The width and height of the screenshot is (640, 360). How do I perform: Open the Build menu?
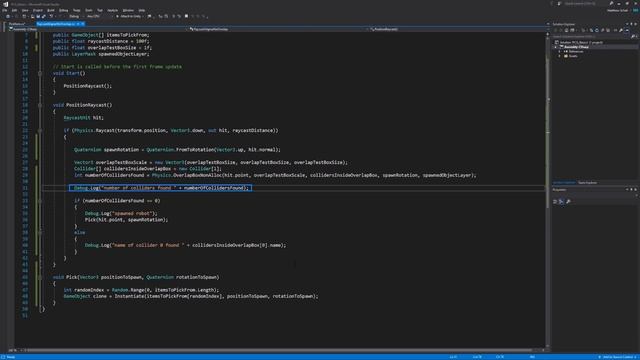(51, 10)
